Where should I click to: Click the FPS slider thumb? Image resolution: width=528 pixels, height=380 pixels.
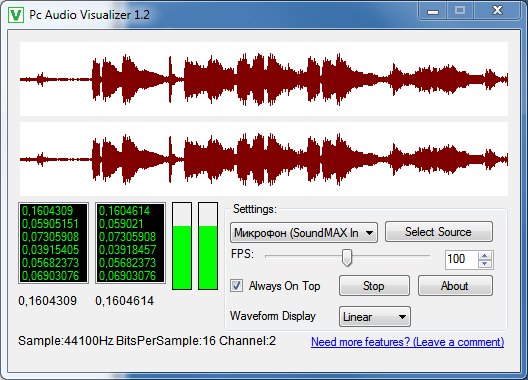(x=347, y=258)
